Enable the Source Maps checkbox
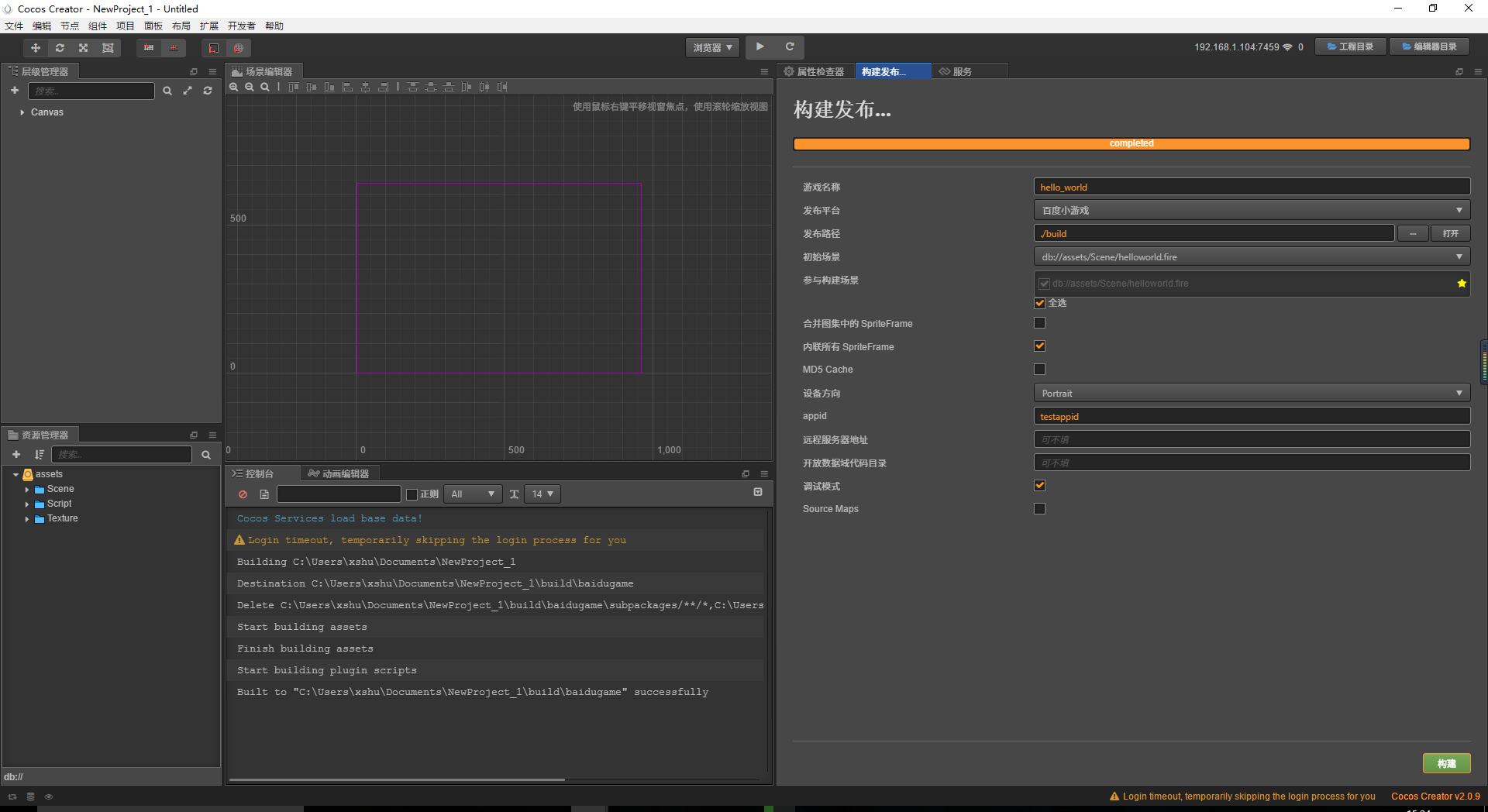The image size is (1488, 812). coord(1039,509)
